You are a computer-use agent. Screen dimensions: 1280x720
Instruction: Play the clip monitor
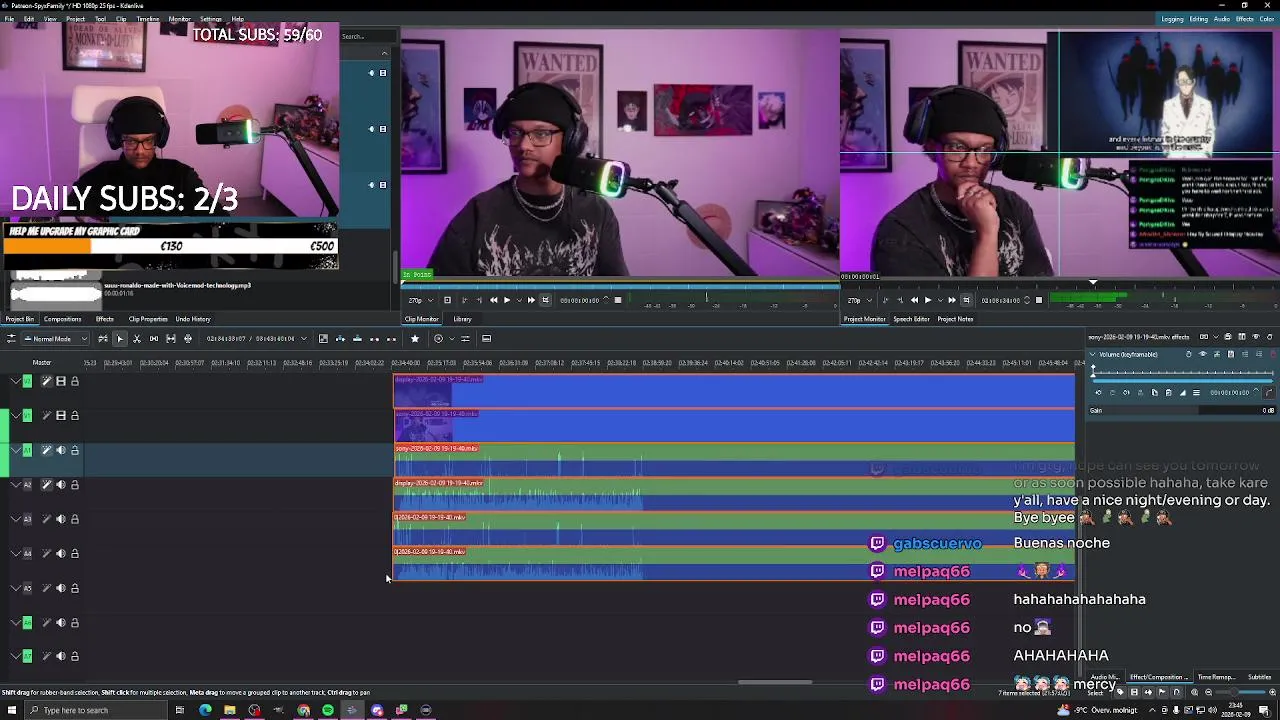[x=507, y=300]
